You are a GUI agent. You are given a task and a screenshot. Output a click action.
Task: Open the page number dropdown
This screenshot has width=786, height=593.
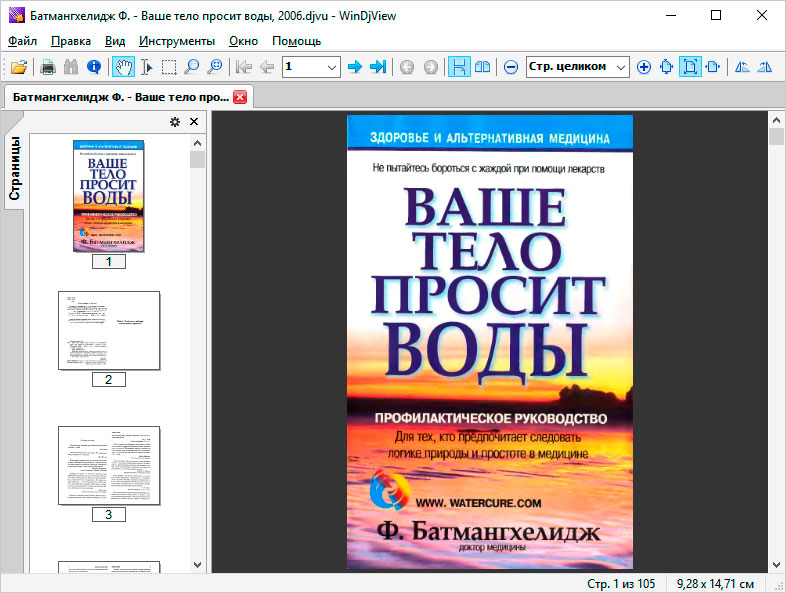tap(331, 67)
